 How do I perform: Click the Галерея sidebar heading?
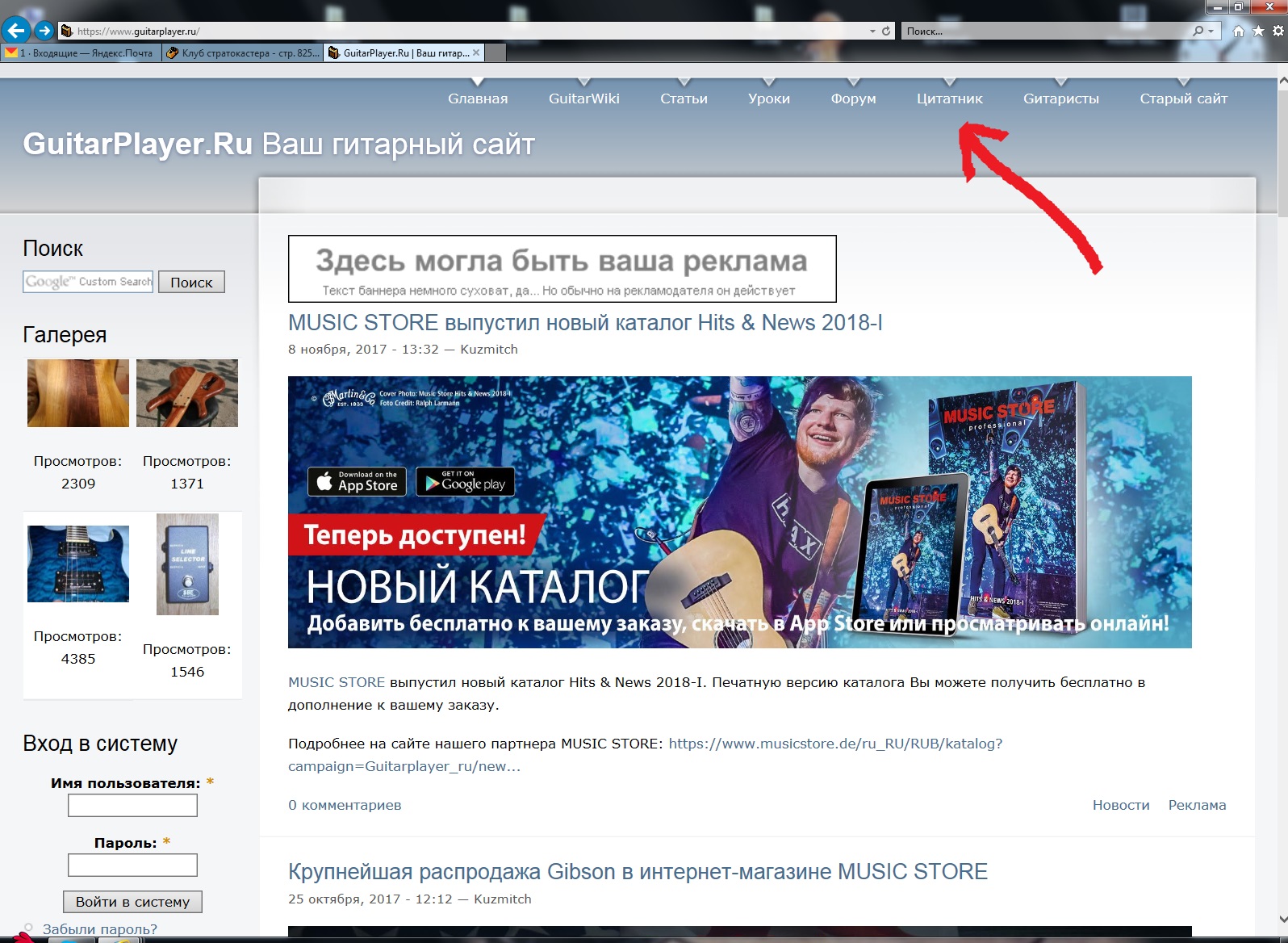point(65,334)
